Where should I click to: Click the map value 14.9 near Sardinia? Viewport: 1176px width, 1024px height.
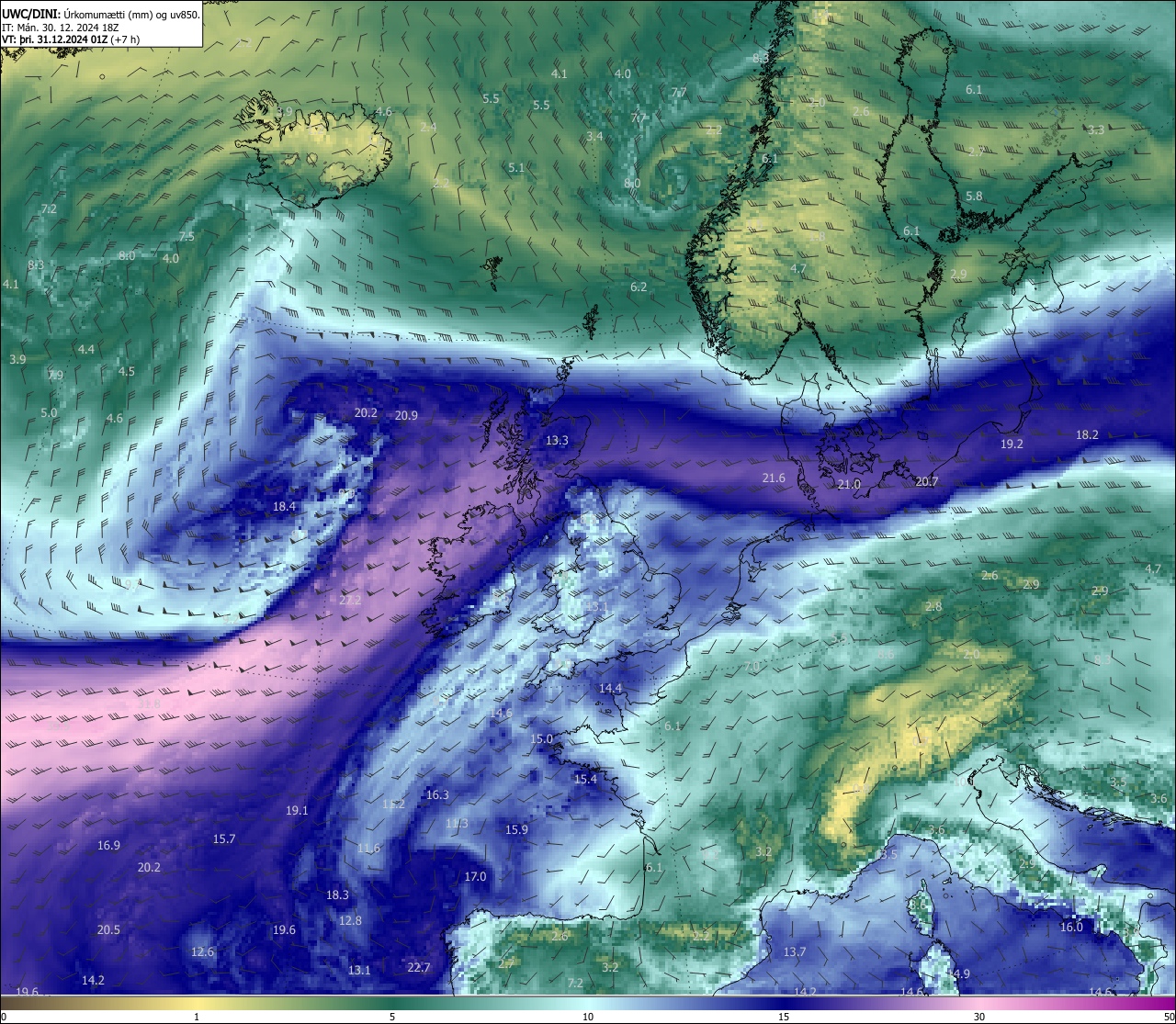958,973
